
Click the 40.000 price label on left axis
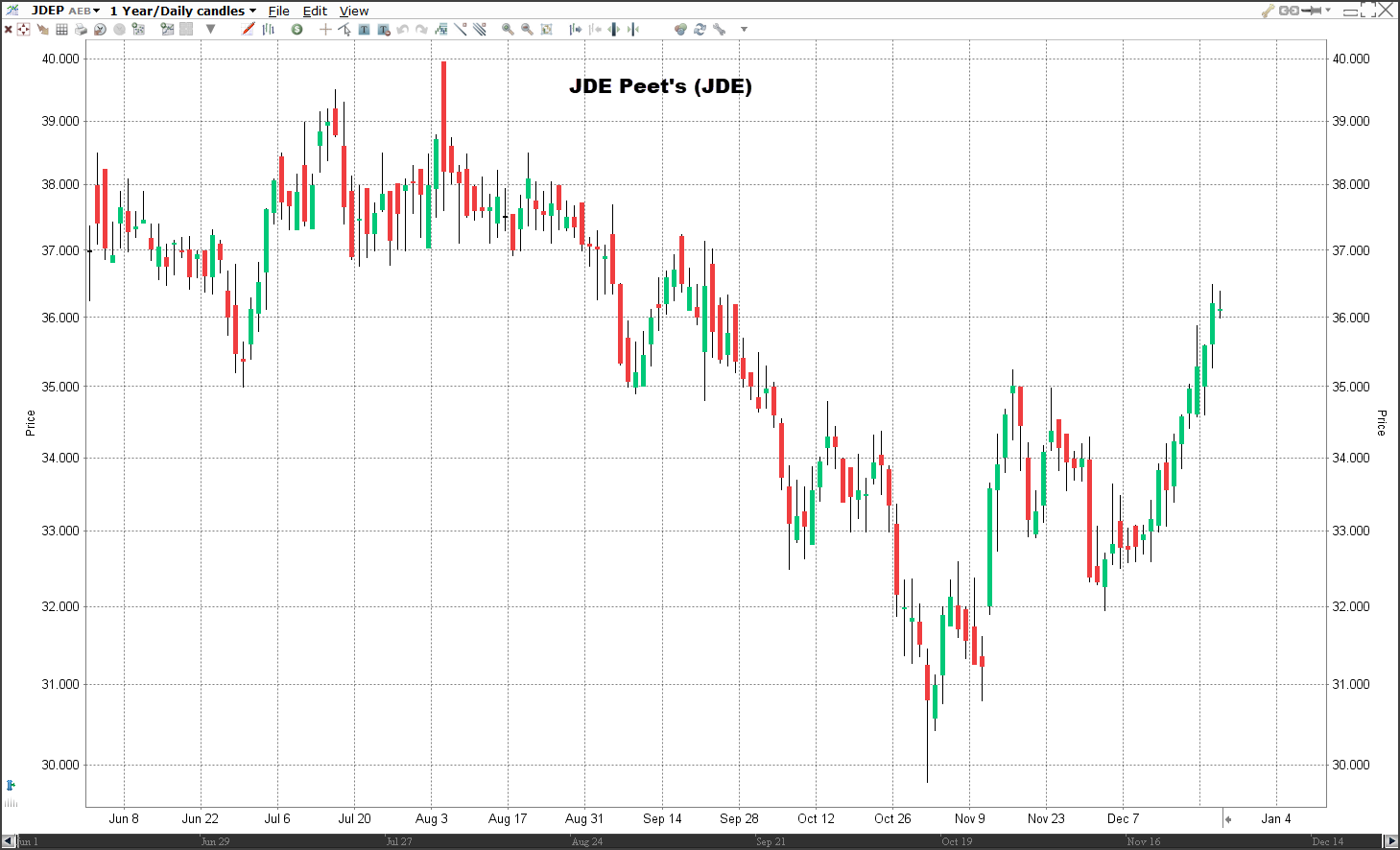(60, 59)
